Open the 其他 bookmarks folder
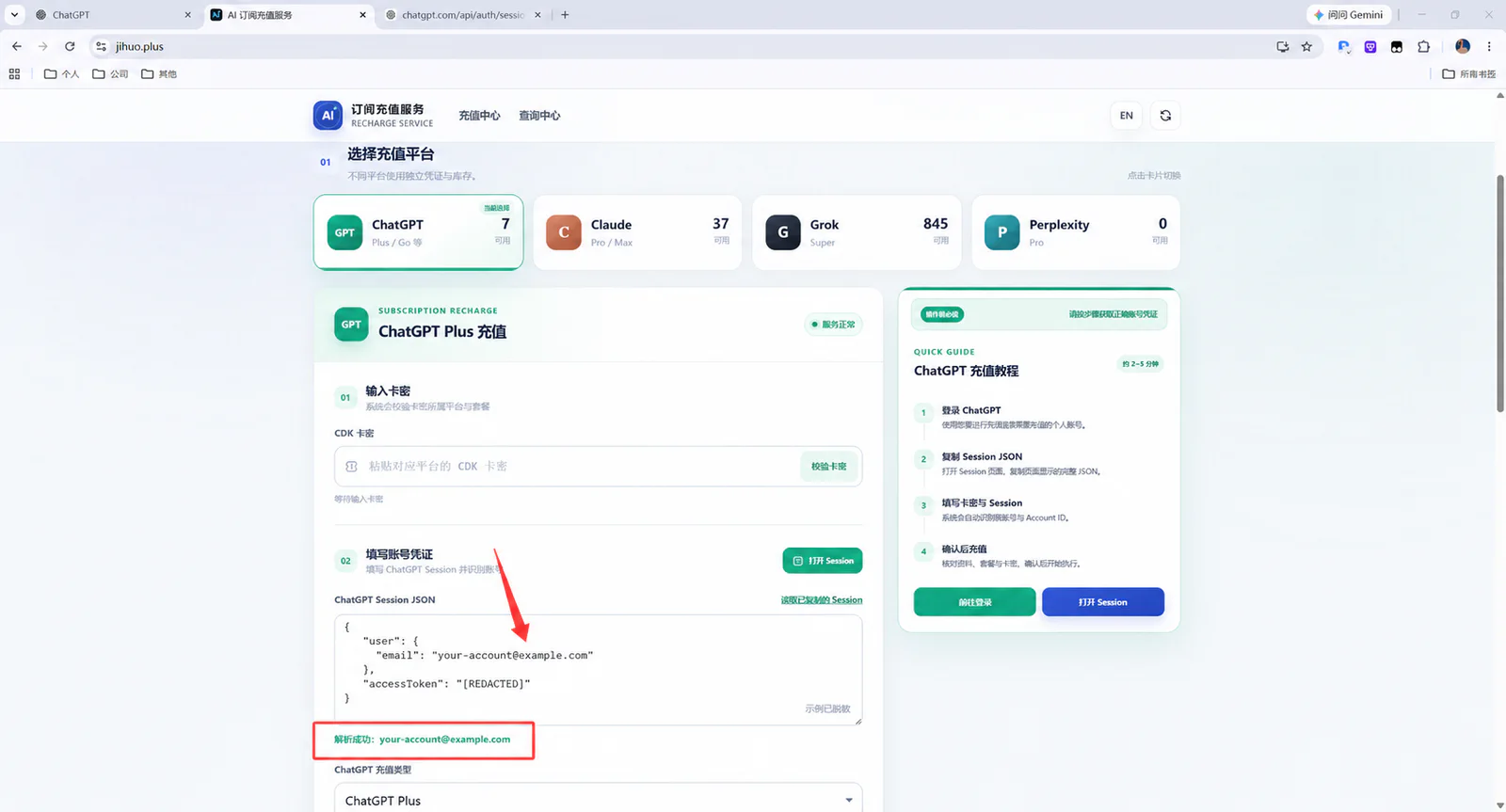The image size is (1506, 812). 159,73
